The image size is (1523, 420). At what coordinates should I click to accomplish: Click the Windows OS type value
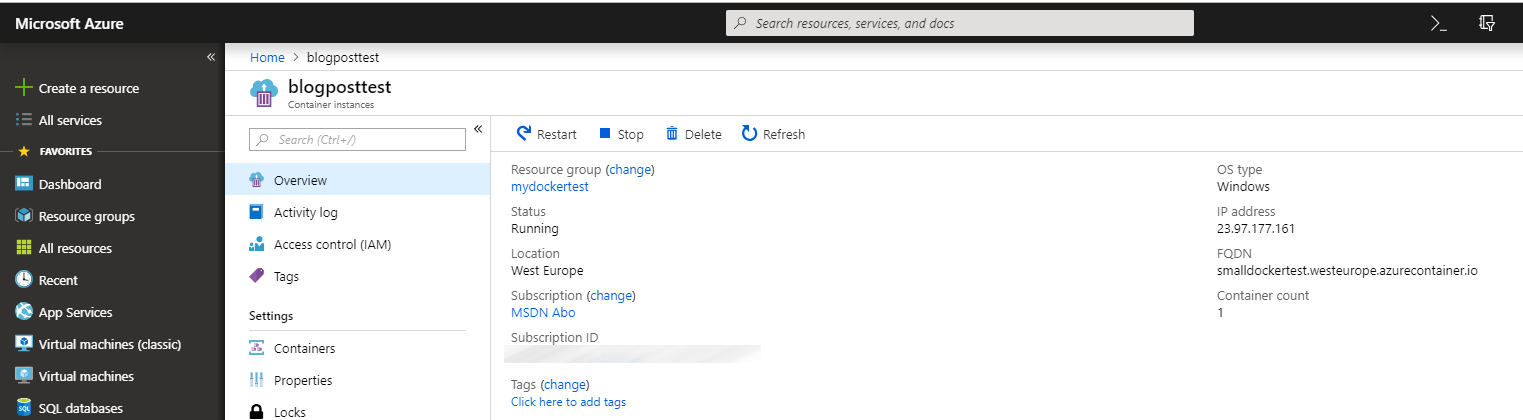click(1243, 186)
